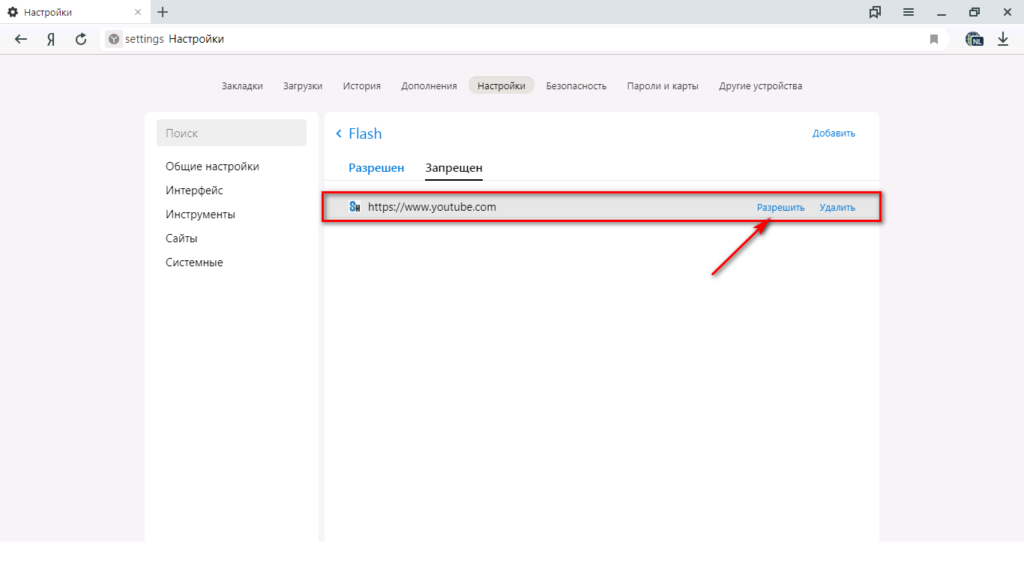Close the Настройки browser tab
This screenshot has height=576, width=1024.
(x=138, y=12)
